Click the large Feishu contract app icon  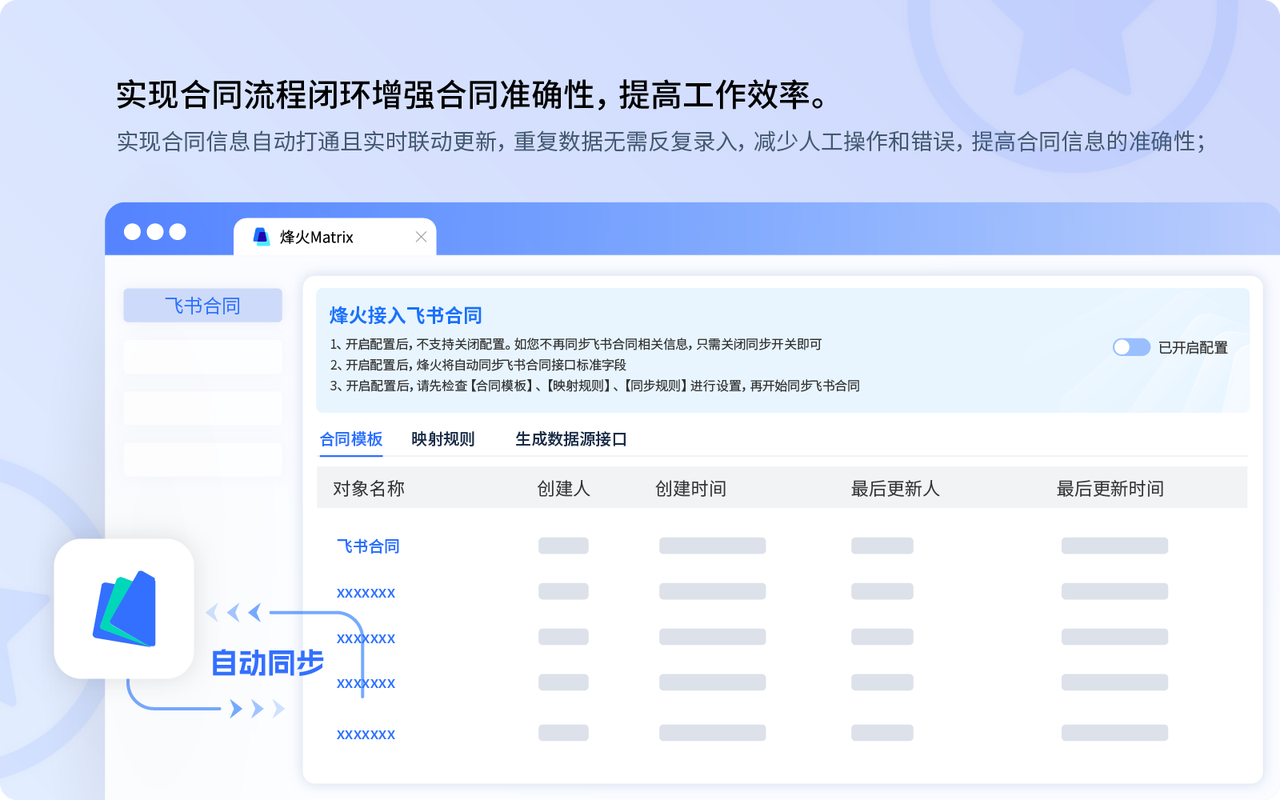(124, 609)
